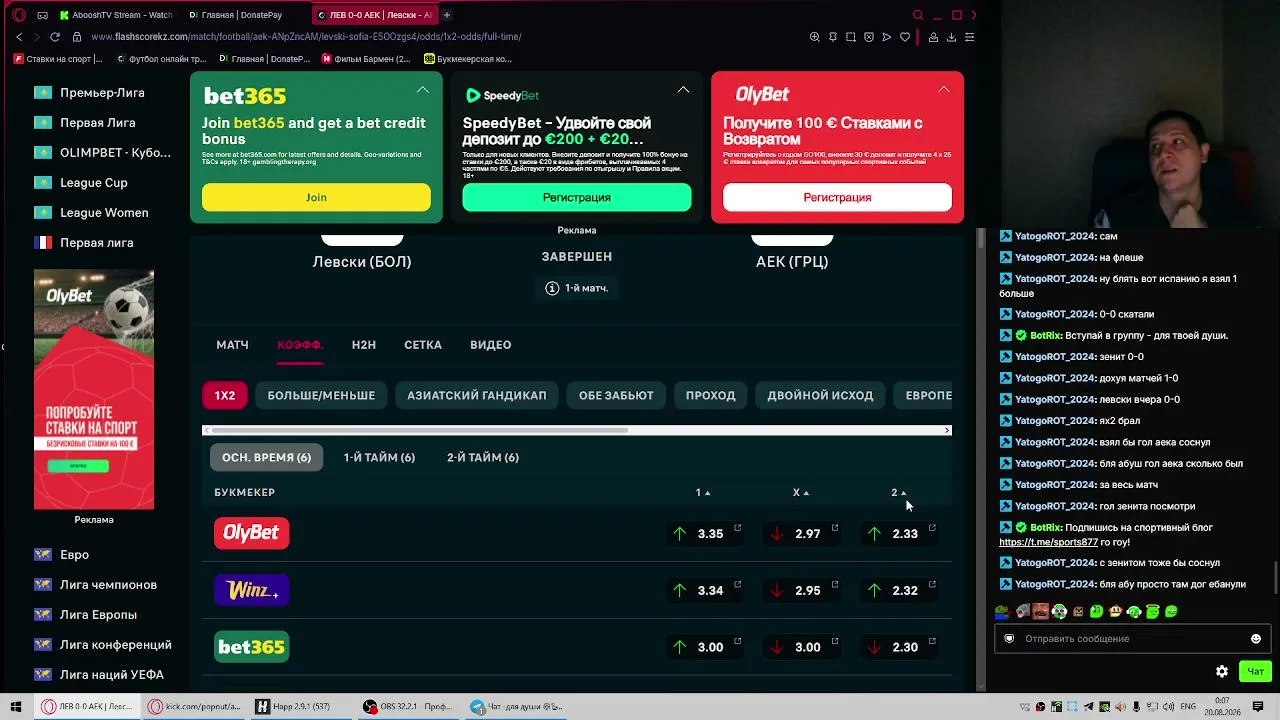The height and width of the screenshot is (720, 1280).
Task: Reload the flashscorekz page
Action: pos(55,37)
